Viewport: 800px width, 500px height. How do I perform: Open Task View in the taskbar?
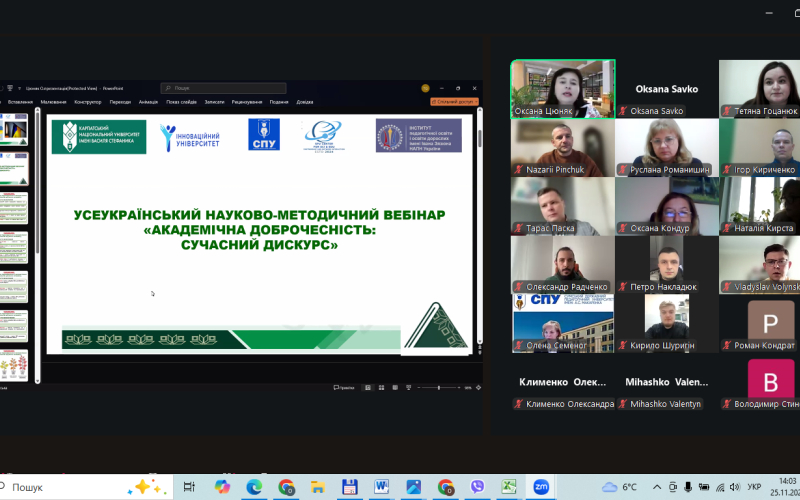pos(189,487)
